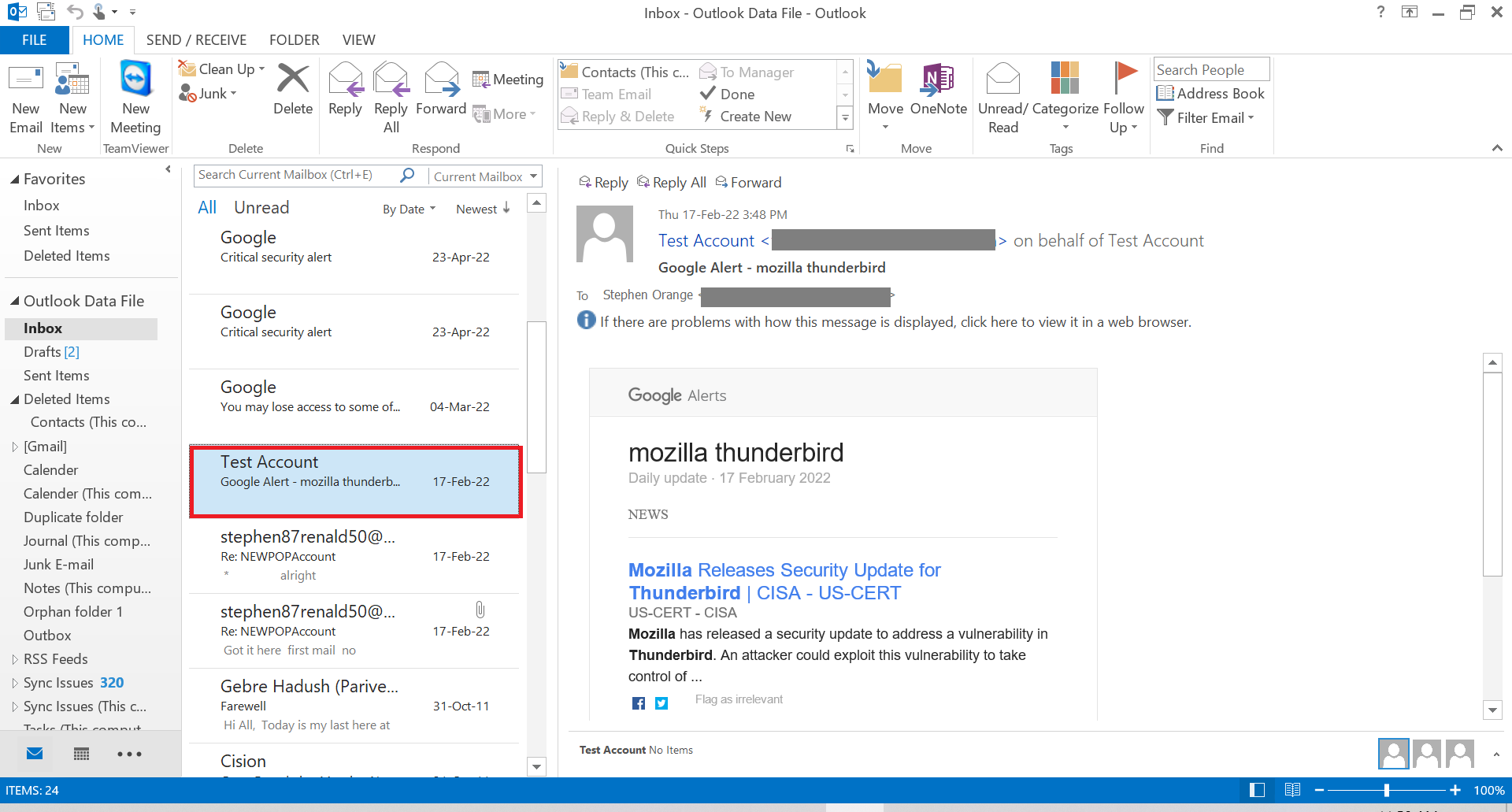Open the Follow Up flag menu
1512x812 pixels.
click(1124, 98)
